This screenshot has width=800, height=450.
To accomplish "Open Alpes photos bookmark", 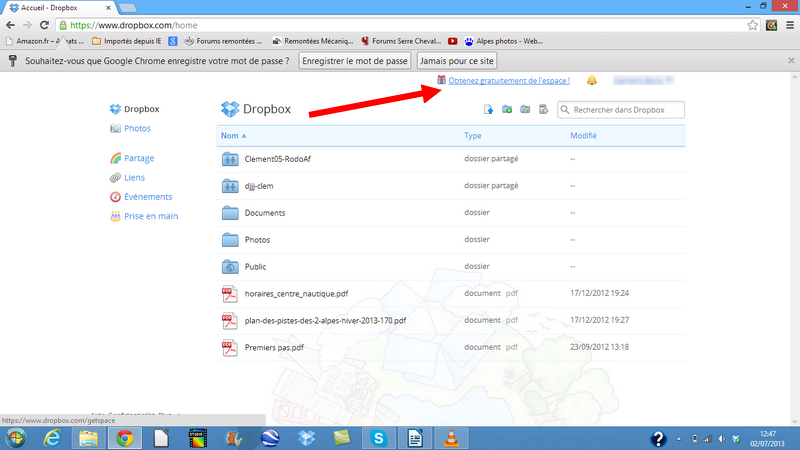I will tap(504, 41).
